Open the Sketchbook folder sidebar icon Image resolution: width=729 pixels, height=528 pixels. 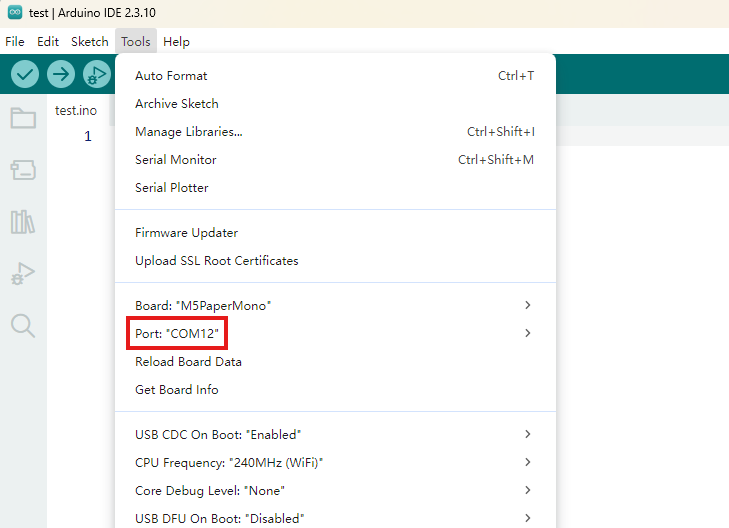point(23,118)
